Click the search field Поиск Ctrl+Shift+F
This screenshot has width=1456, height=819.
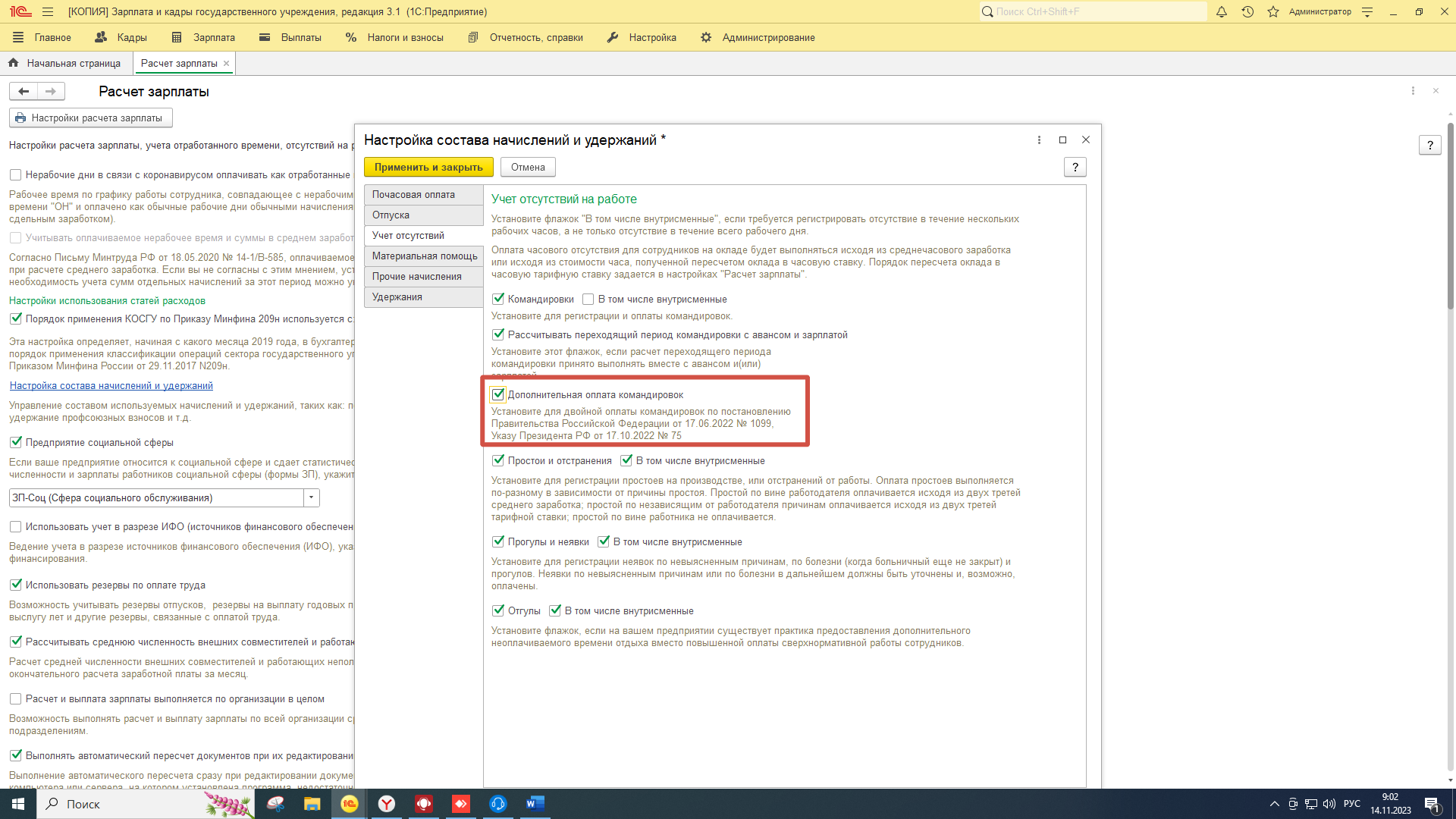pyautogui.click(x=1093, y=12)
